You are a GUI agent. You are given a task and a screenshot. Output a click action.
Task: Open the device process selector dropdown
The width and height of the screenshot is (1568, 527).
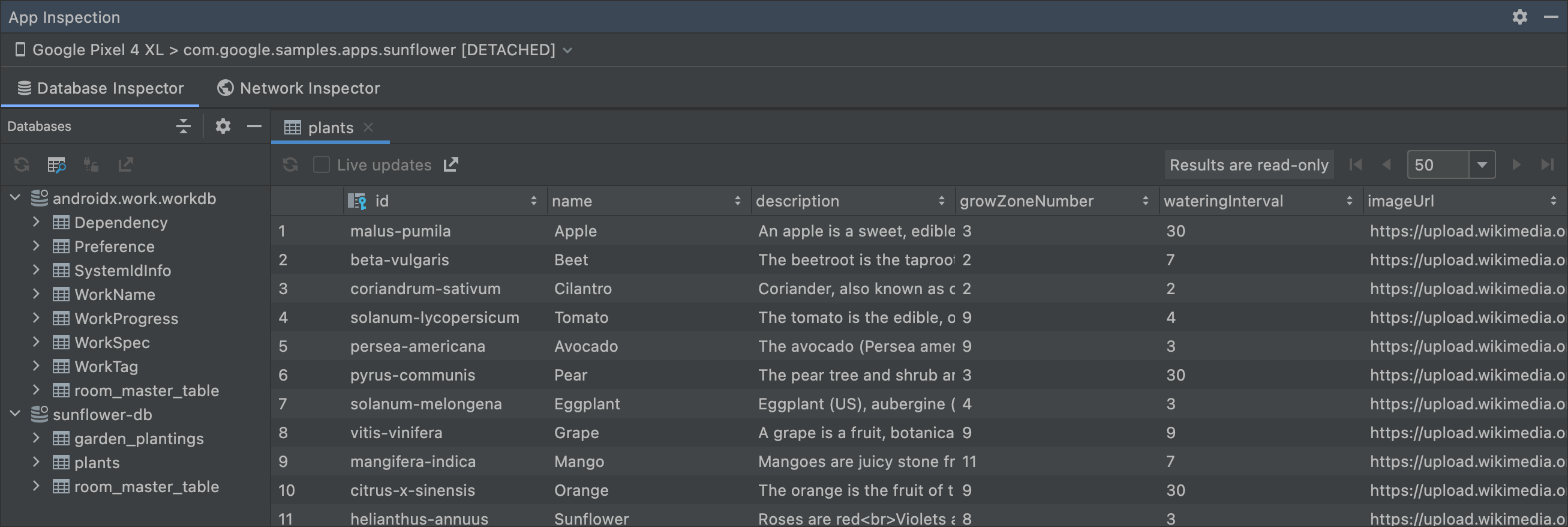click(x=567, y=50)
